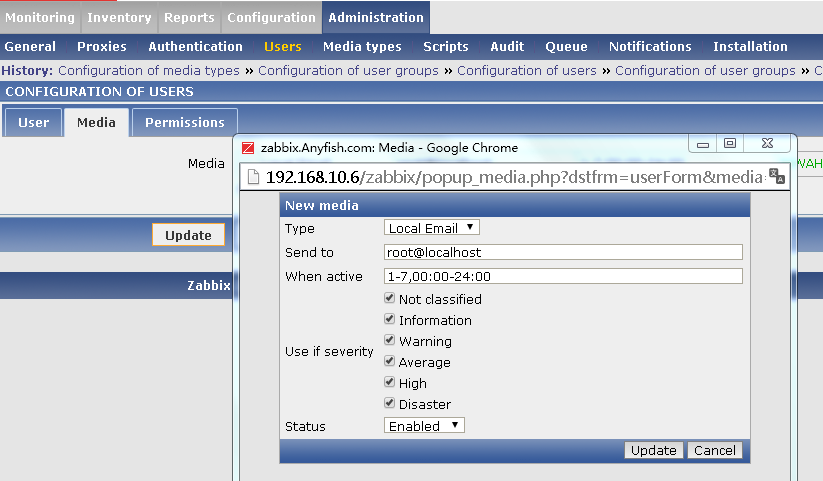Image resolution: width=823 pixels, height=481 pixels.
Task: Open the Notifications submenu
Action: click(x=650, y=47)
